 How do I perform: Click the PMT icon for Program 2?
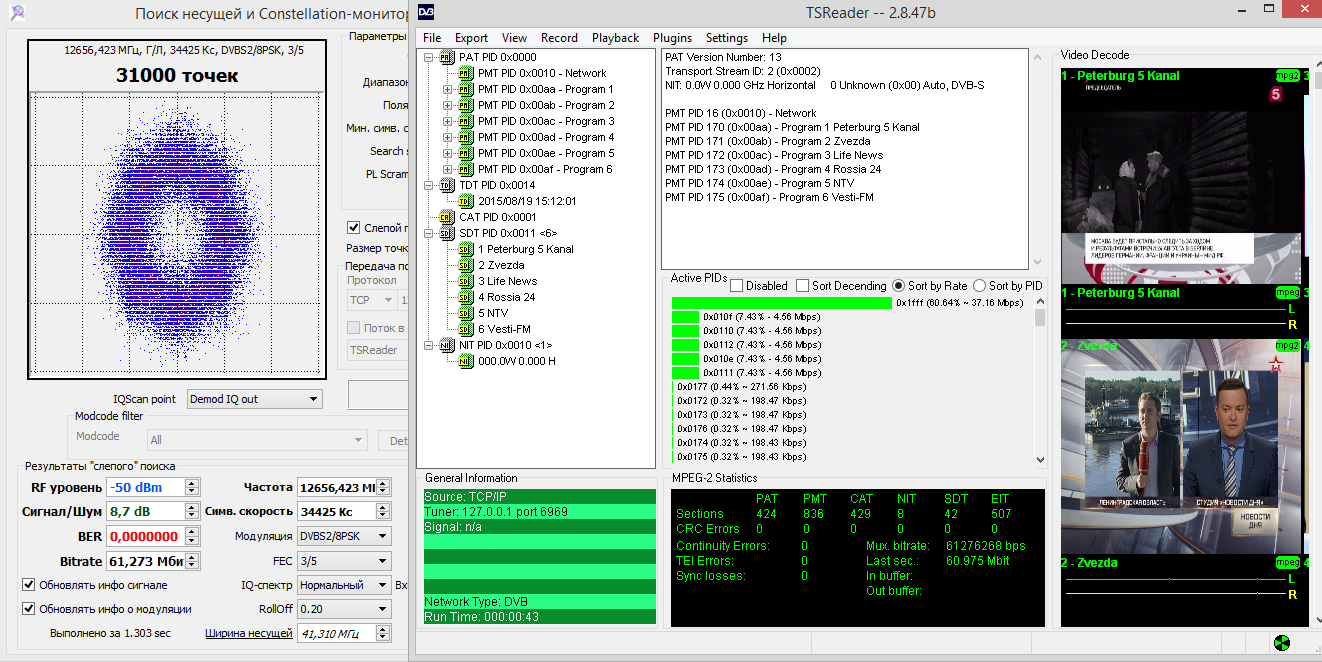point(465,105)
